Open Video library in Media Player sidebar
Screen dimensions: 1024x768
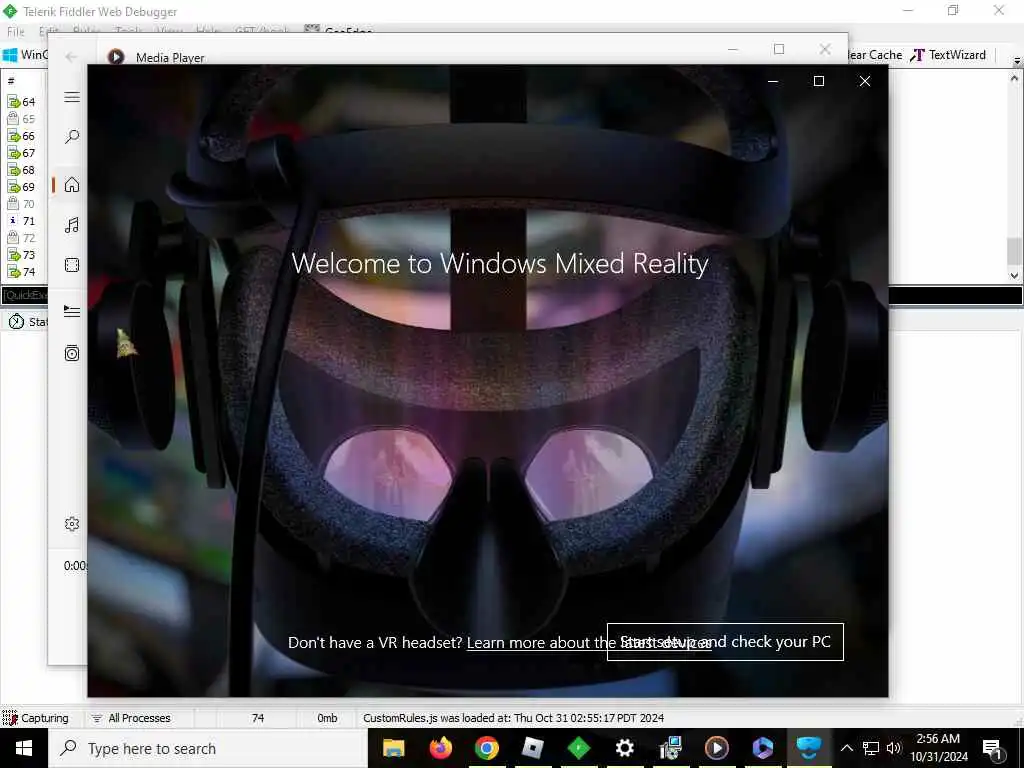coord(72,265)
